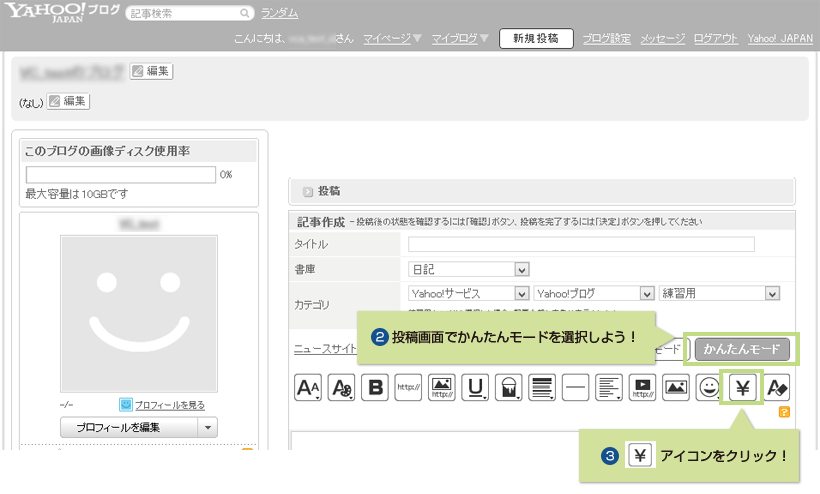Insert image by URL icon

coord(441,387)
